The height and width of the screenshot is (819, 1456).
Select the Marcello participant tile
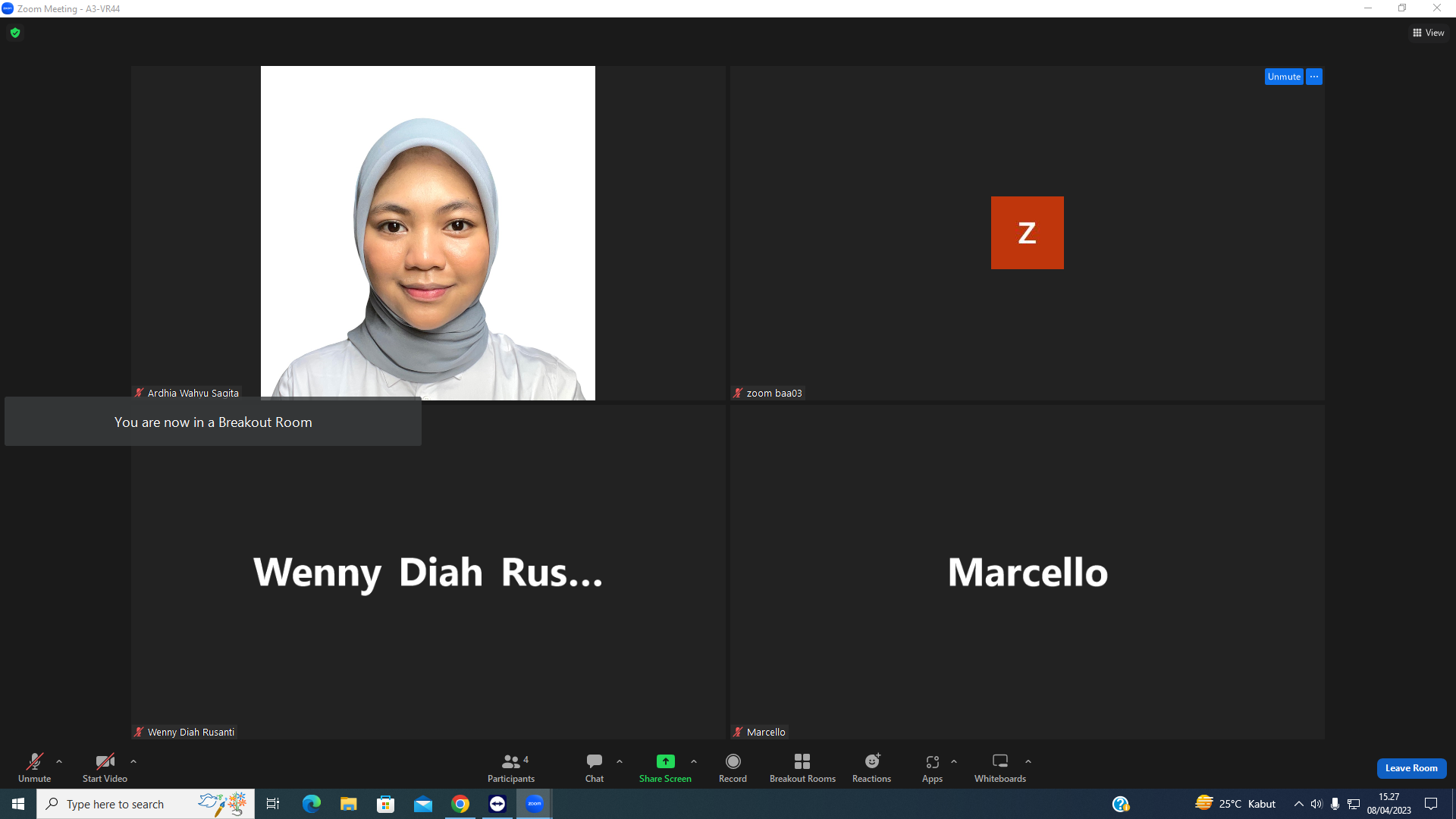pyautogui.click(x=1028, y=572)
